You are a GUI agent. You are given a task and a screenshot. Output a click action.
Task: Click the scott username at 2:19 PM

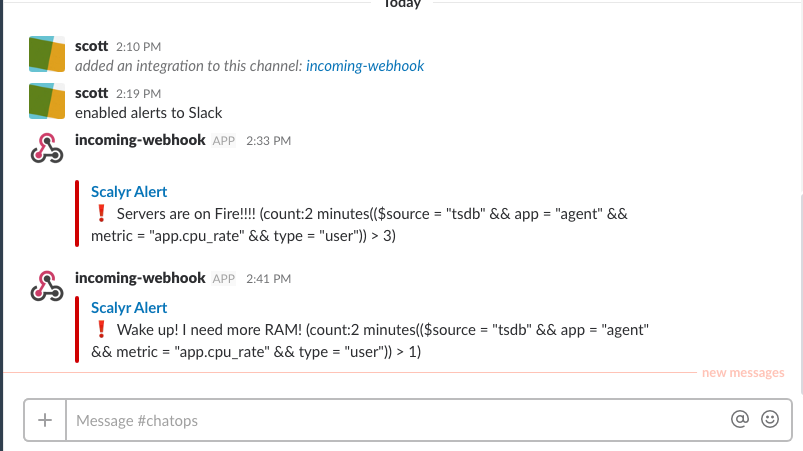pyautogui.click(x=91, y=93)
